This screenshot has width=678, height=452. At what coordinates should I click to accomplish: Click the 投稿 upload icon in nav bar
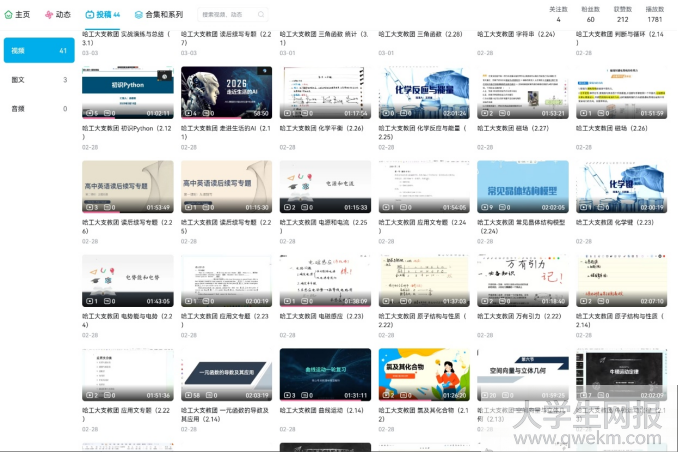[x=89, y=15]
